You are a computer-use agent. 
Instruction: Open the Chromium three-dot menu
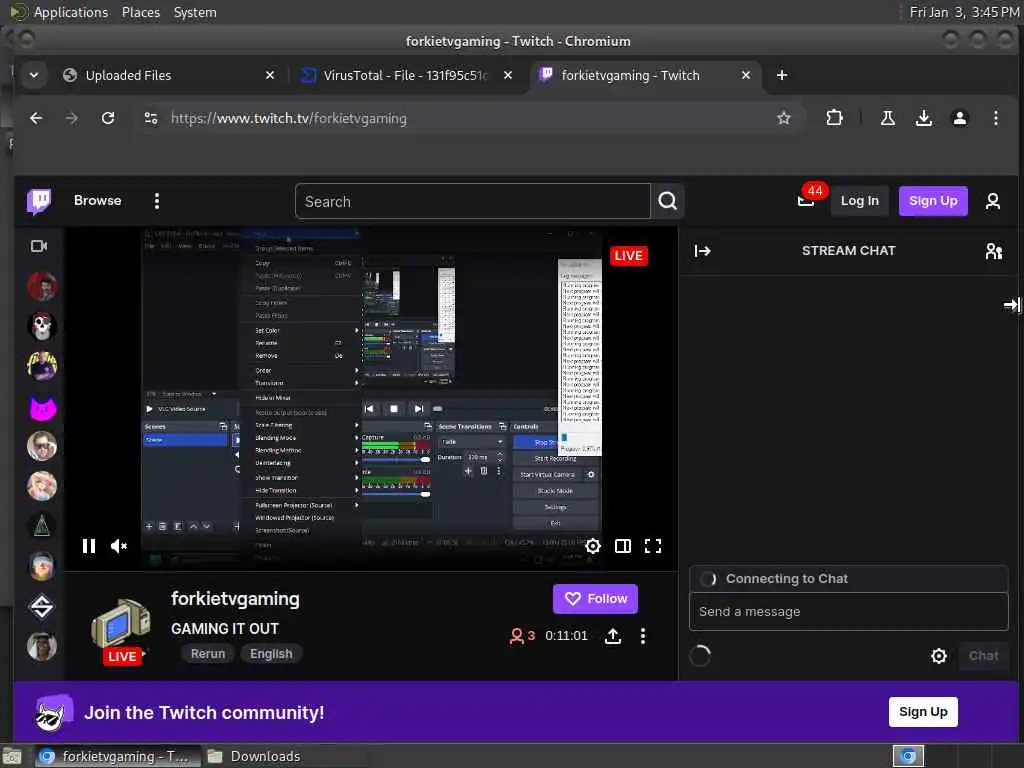coord(995,118)
